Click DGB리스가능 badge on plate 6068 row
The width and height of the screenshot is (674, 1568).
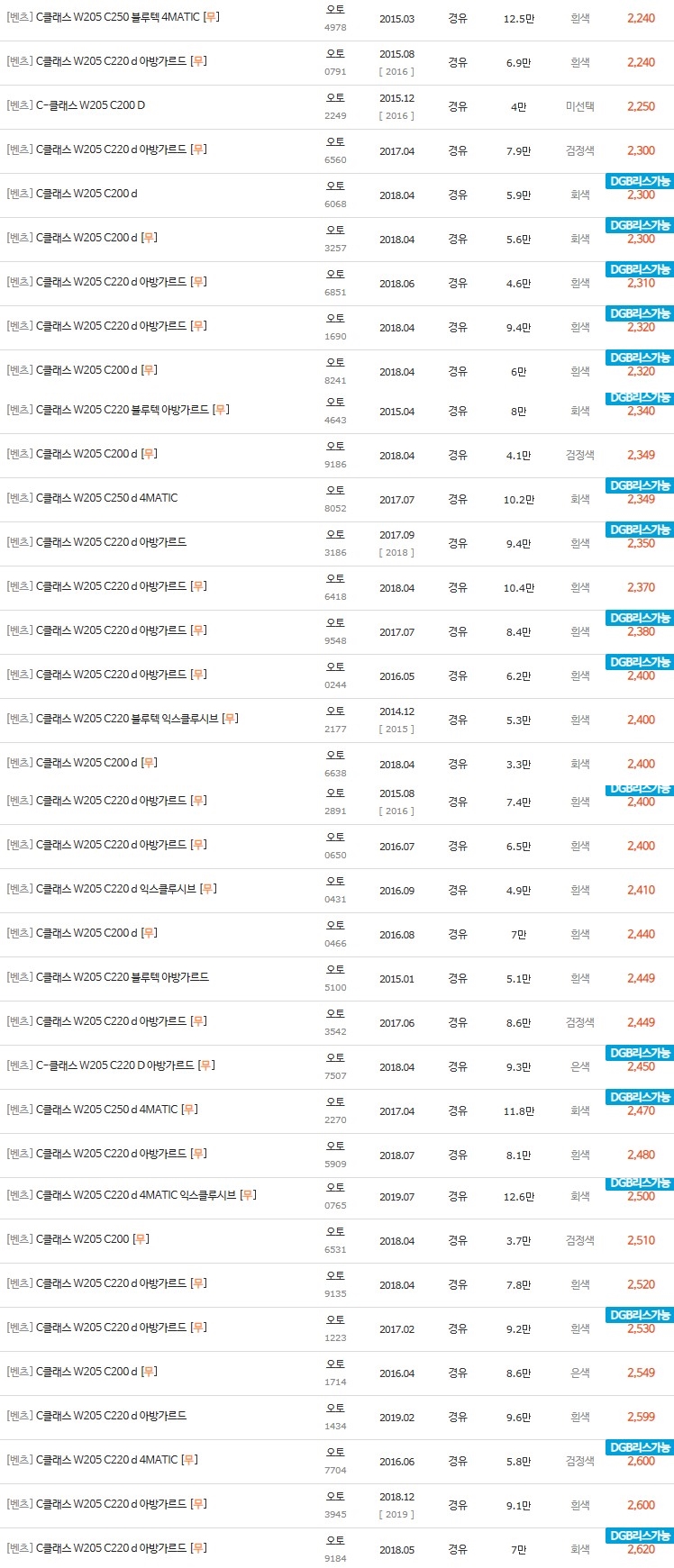click(x=640, y=181)
